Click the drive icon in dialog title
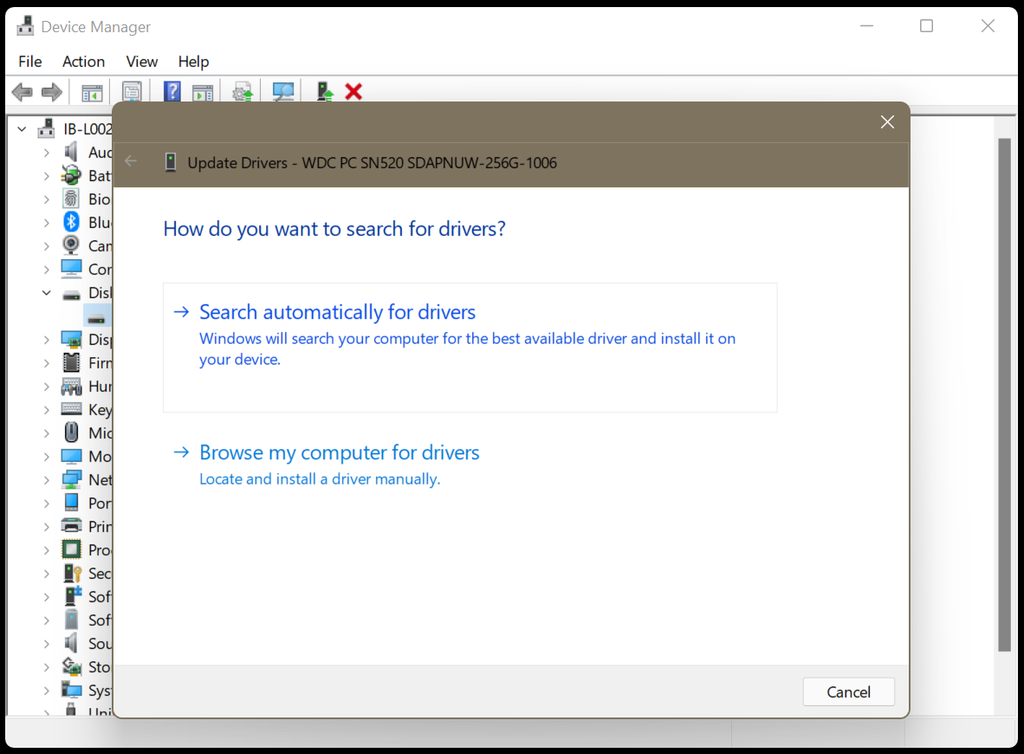The width and height of the screenshot is (1024, 754). 170,162
